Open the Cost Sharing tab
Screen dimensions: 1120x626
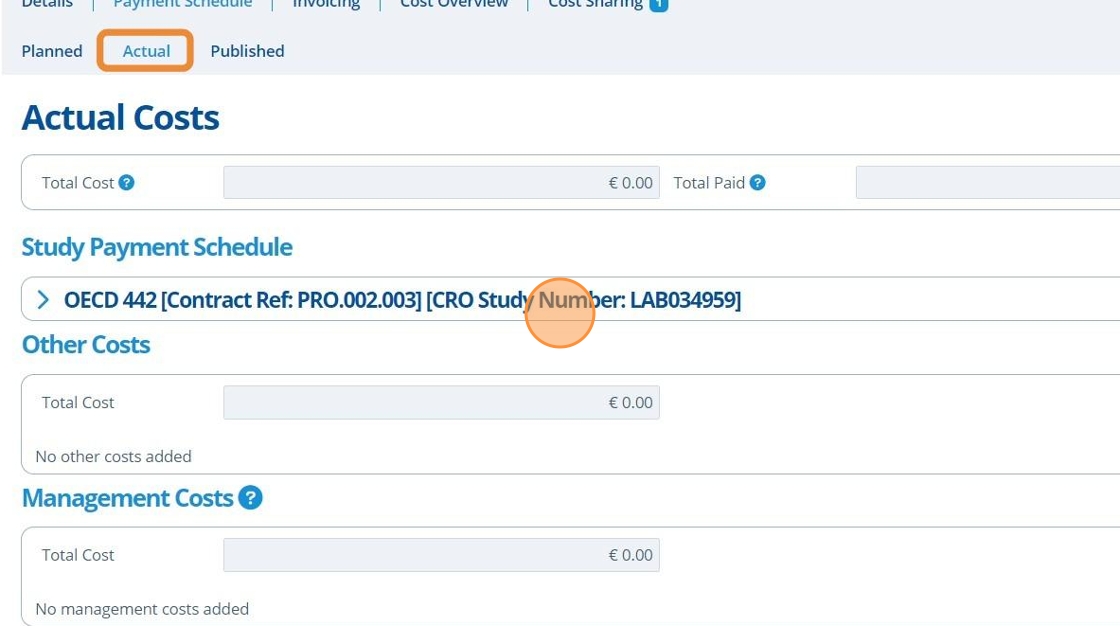click(x=596, y=4)
